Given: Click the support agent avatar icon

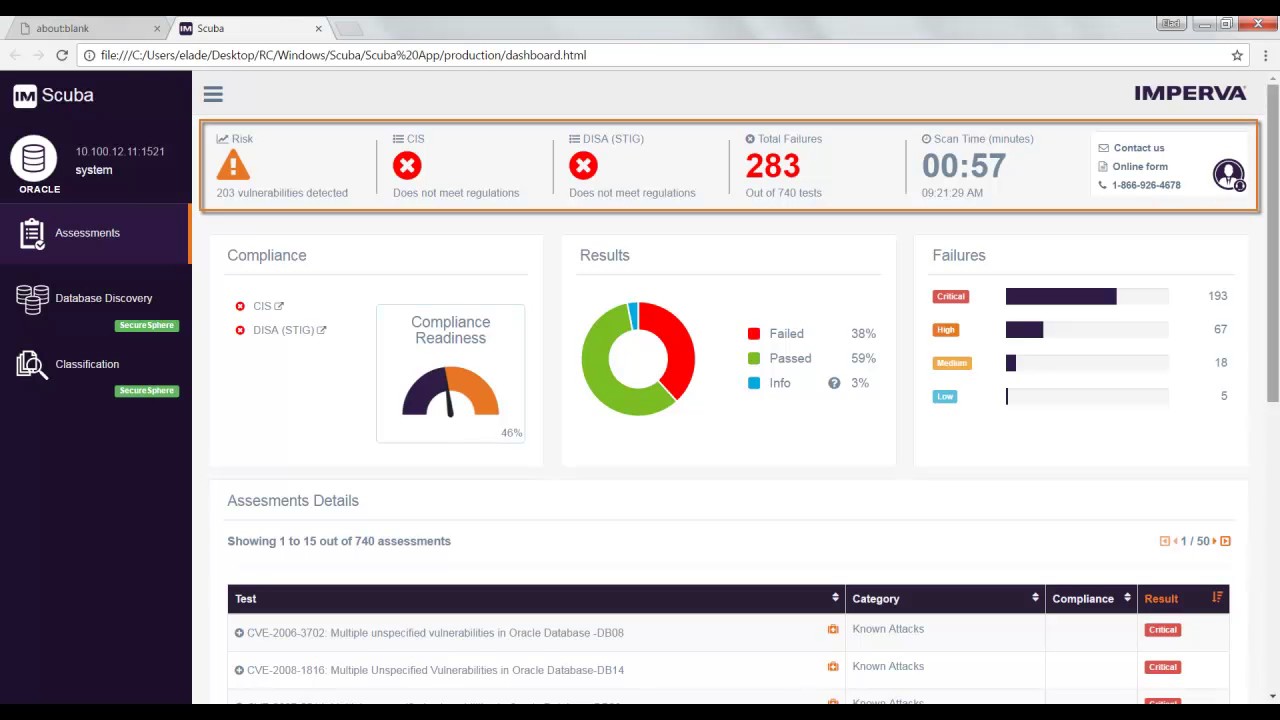Looking at the screenshot, I should 1228,175.
